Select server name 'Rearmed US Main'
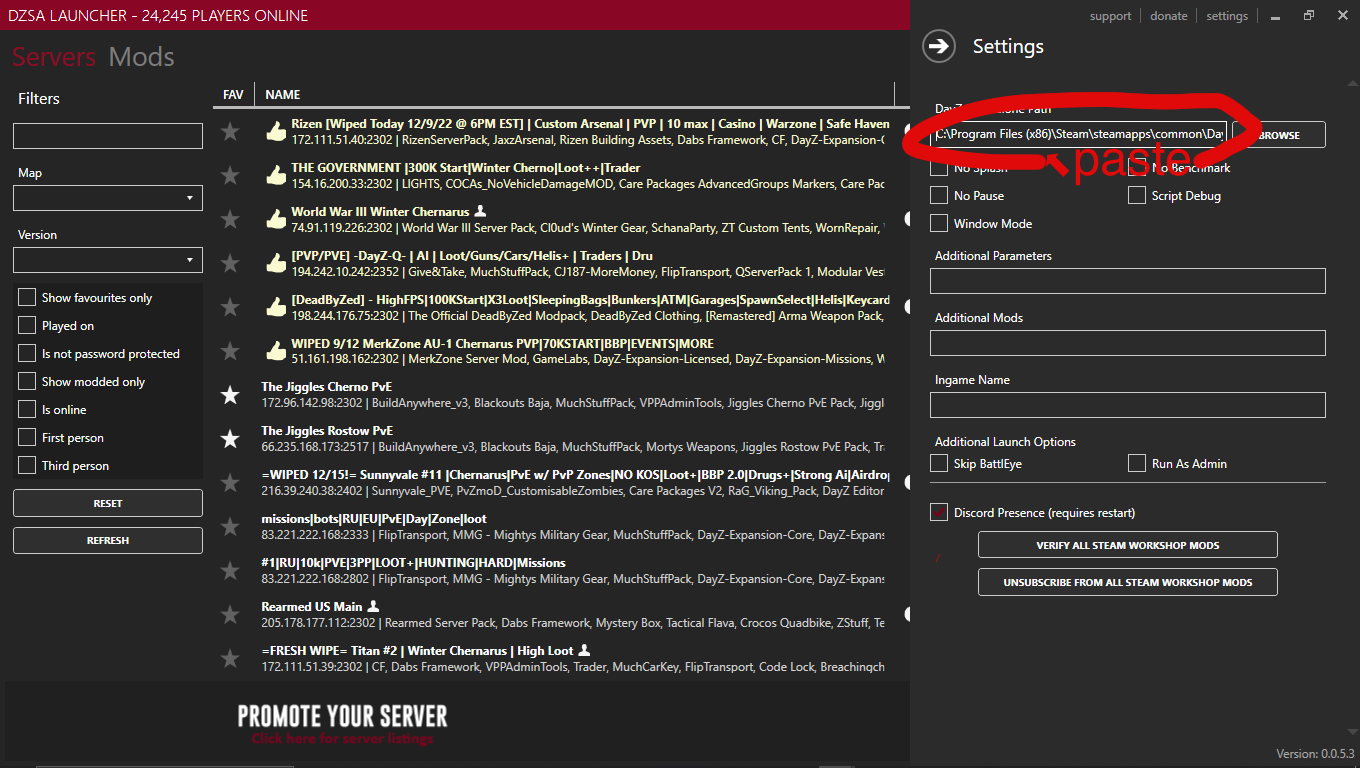1360x768 pixels. coord(312,607)
